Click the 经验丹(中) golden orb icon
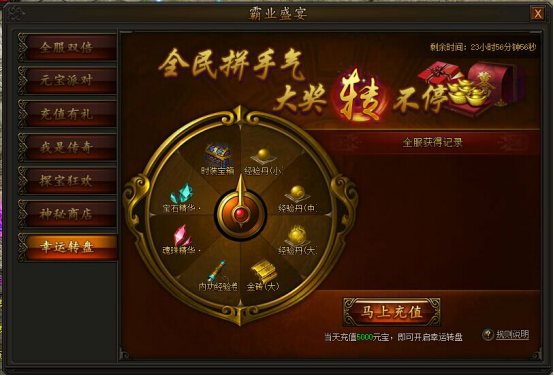The width and height of the screenshot is (554, 376). 297,194
